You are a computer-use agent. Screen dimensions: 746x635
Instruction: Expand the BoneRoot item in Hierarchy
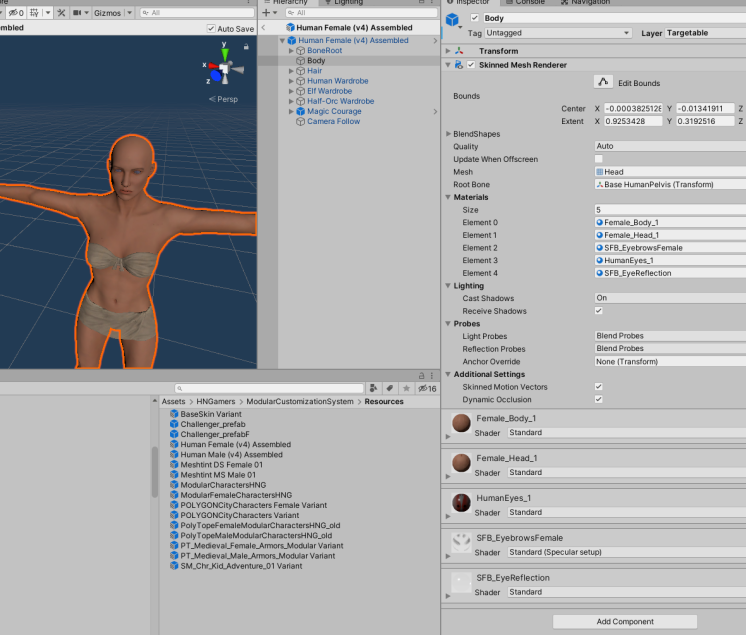[x=291, y=50]
